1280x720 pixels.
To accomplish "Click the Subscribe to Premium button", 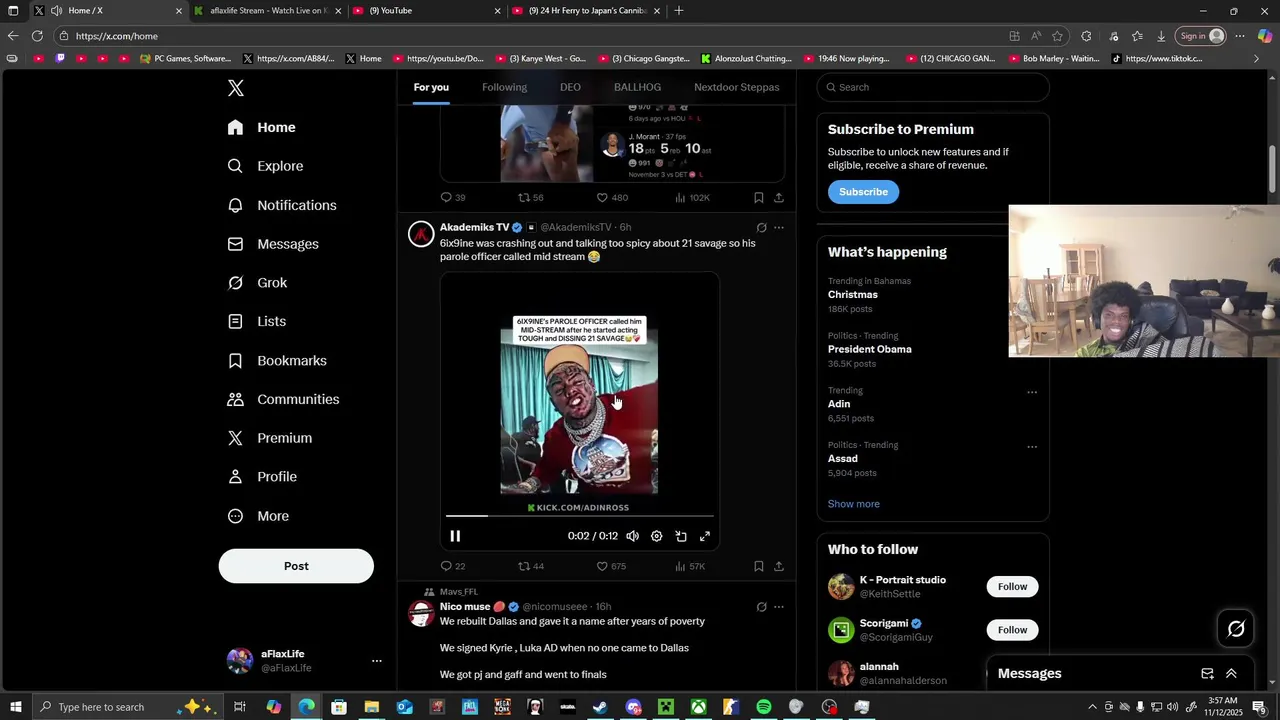I will coord(863,192).
